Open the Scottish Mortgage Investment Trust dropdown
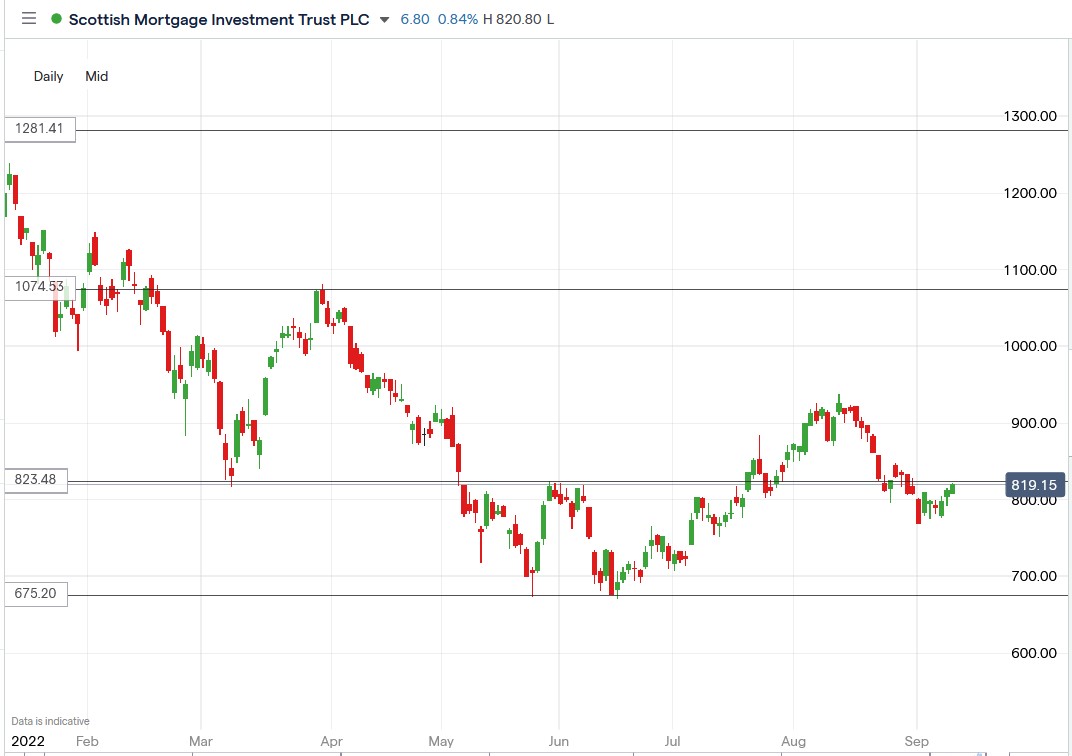The width and height of the screenshot is (1072, 756). (x=382, y=19)
